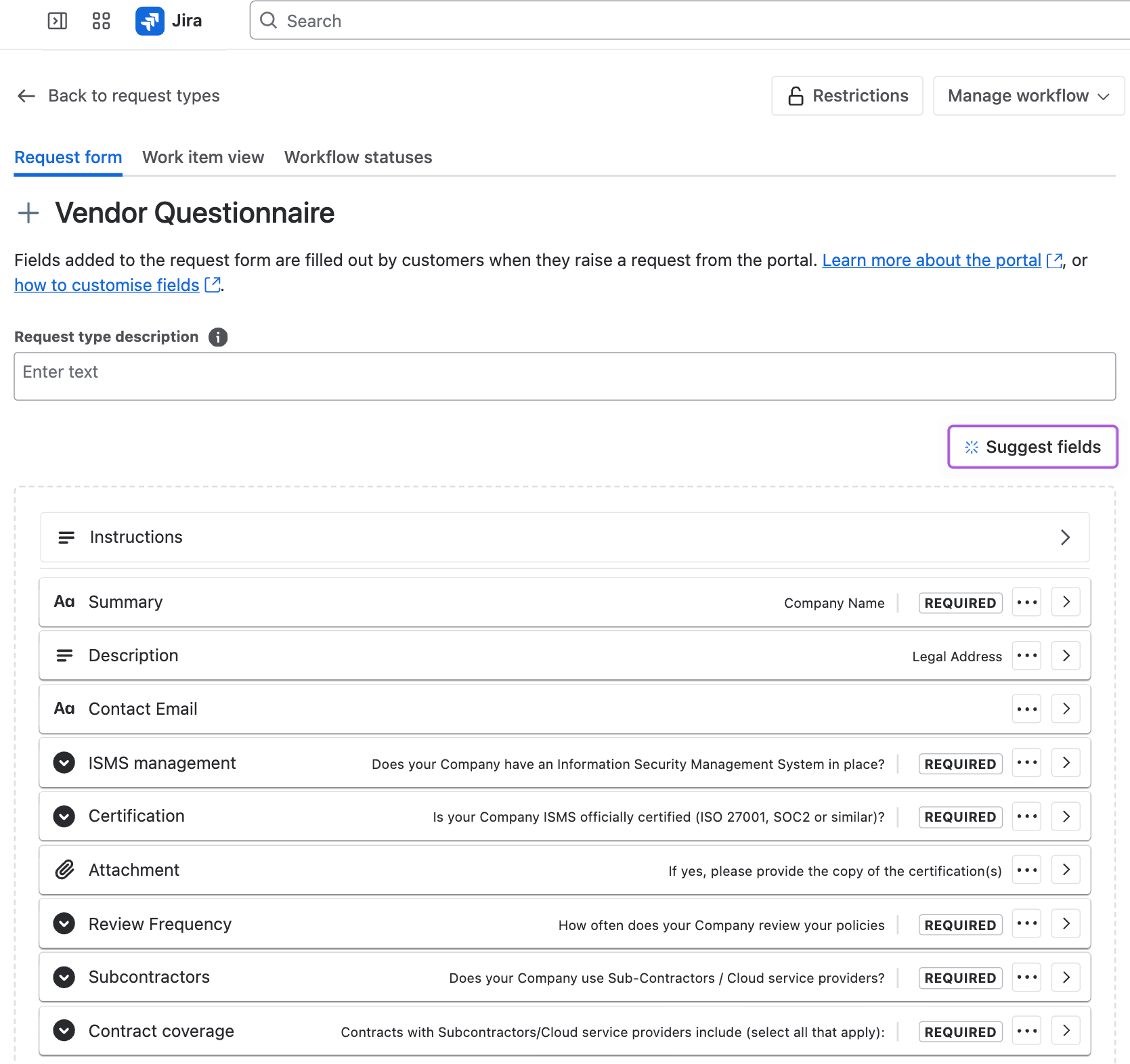The height and width of the screenshot is (1064, 1130).
Task: Expand the Certification field details chevron
Action: click(x=1066, y=816)
